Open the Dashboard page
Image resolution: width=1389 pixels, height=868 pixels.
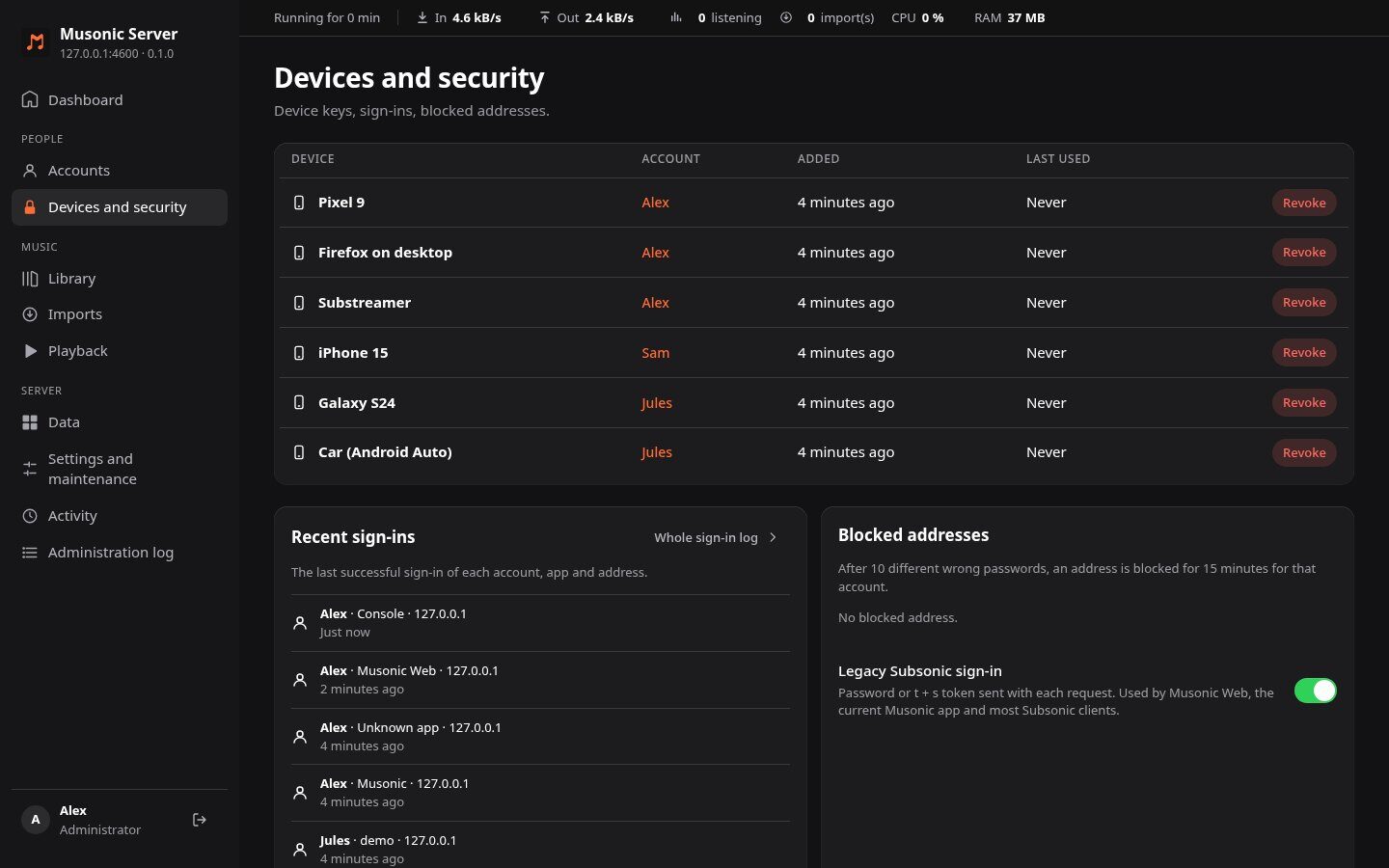[120, 99]
